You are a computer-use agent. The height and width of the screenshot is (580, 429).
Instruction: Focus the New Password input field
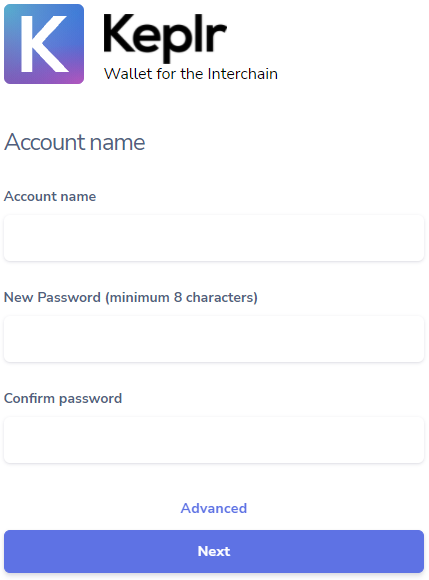click(x=214, y=339)
